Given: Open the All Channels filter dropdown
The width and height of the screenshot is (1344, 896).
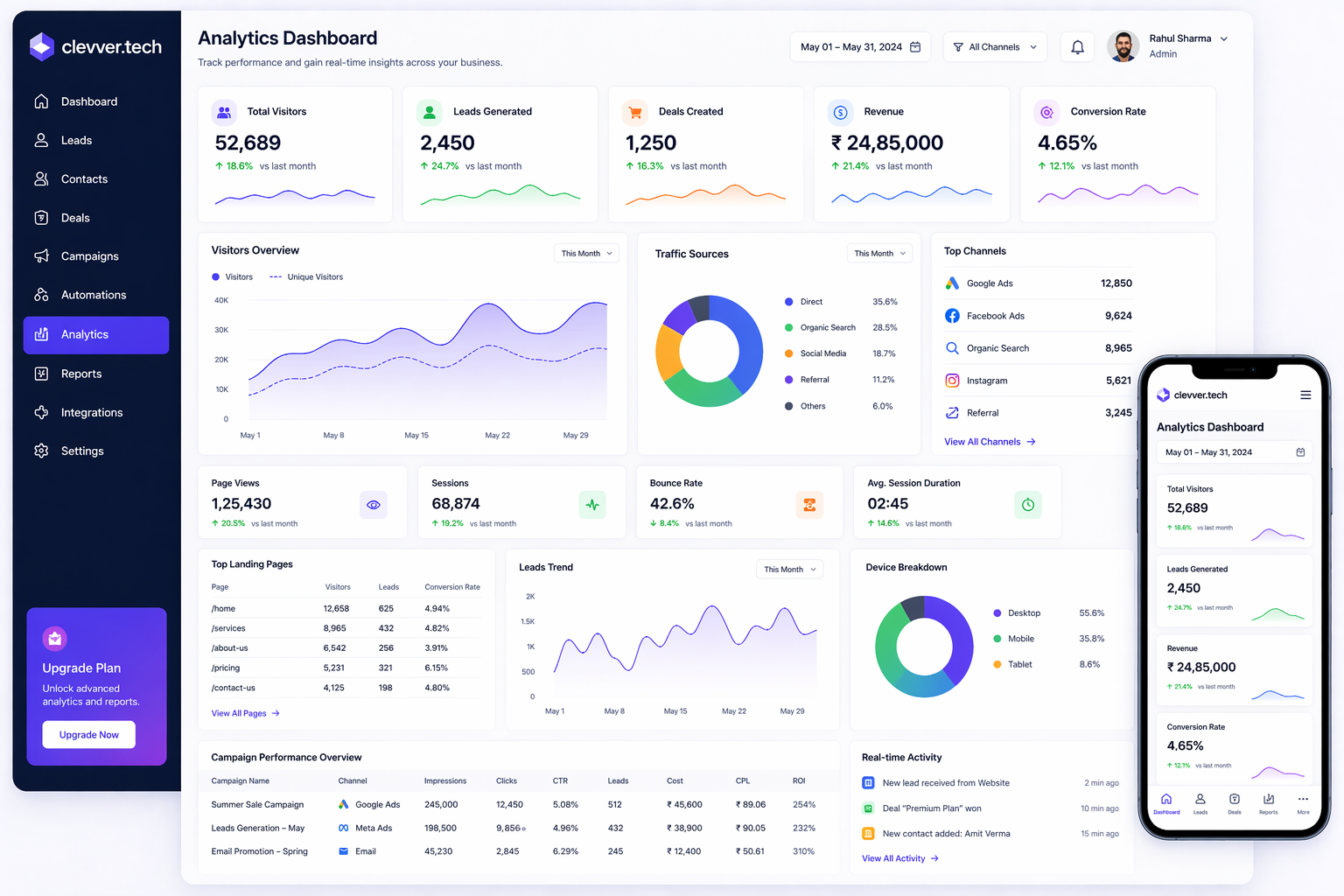Looking at the screenshot, I should click(x=995, y=47).
